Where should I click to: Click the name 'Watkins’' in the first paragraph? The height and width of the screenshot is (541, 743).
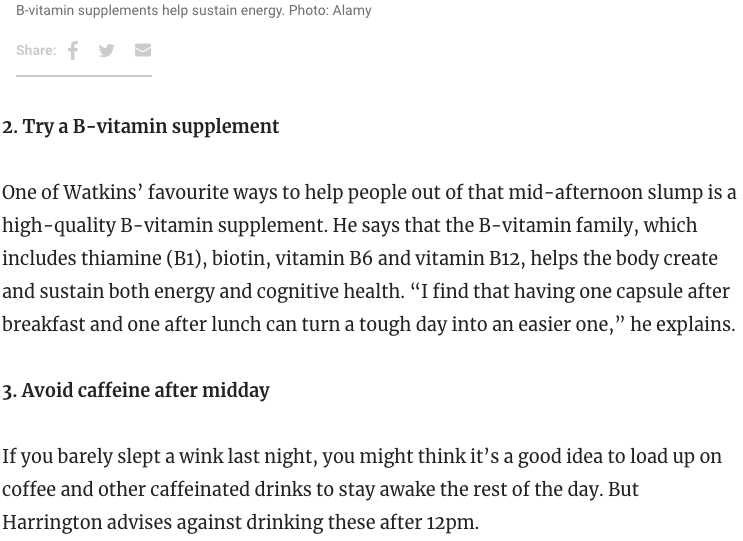point(103,193)
